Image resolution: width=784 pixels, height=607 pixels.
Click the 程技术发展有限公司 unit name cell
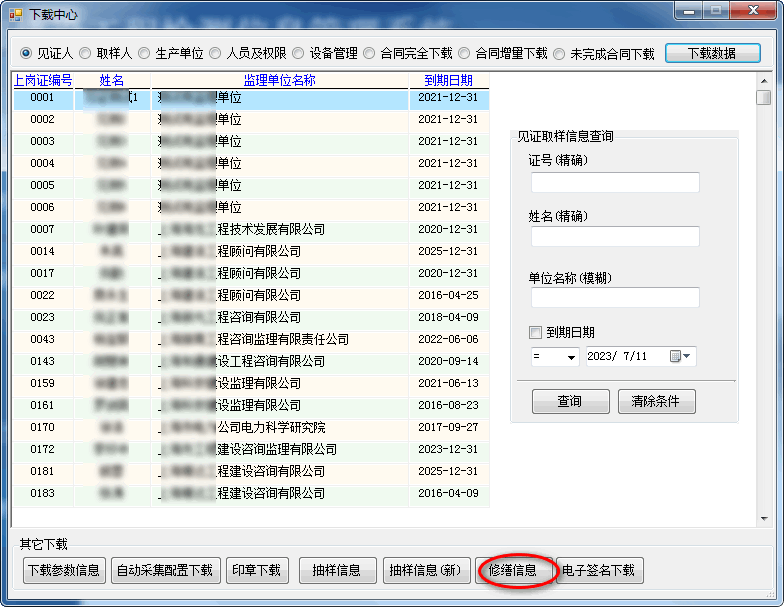pyautogui.click(x=280, y=230)
